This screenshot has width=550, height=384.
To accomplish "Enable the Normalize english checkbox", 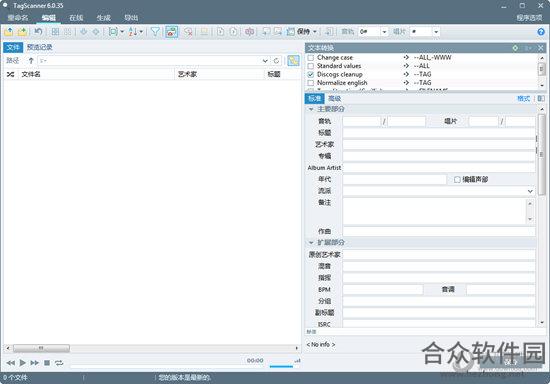I will coord(311,83).
